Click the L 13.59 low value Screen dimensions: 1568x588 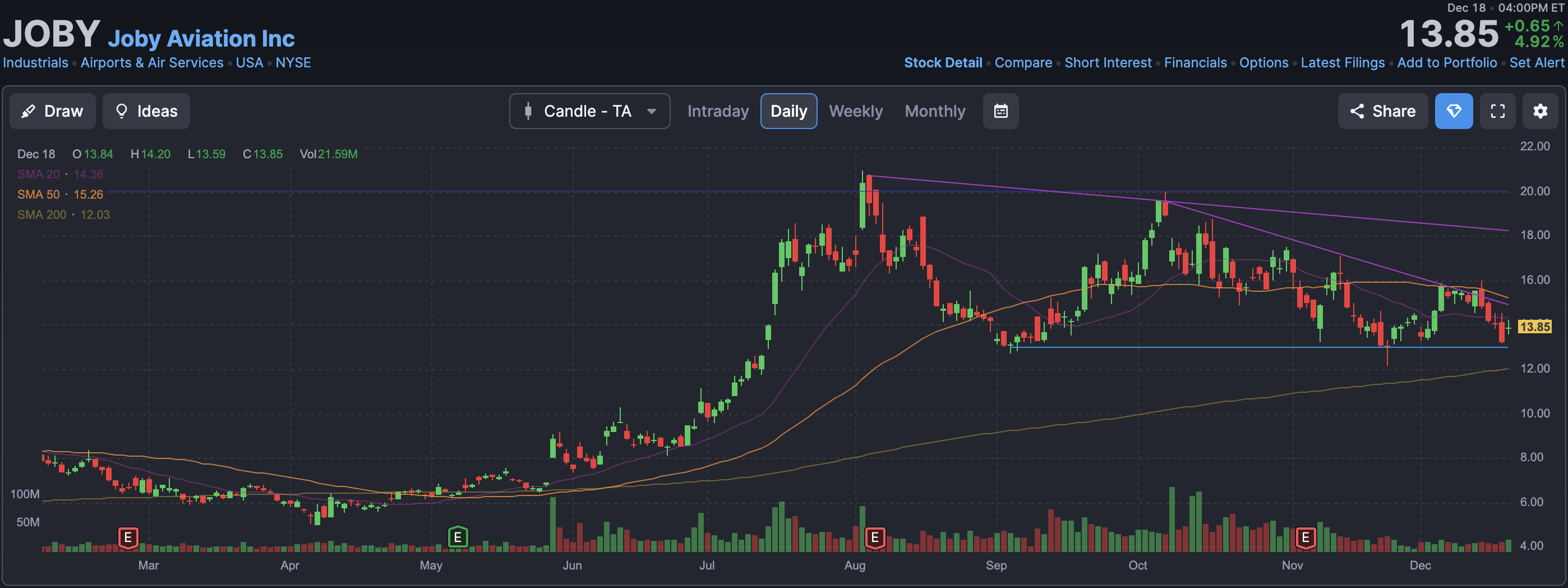[x=206, y=154]
